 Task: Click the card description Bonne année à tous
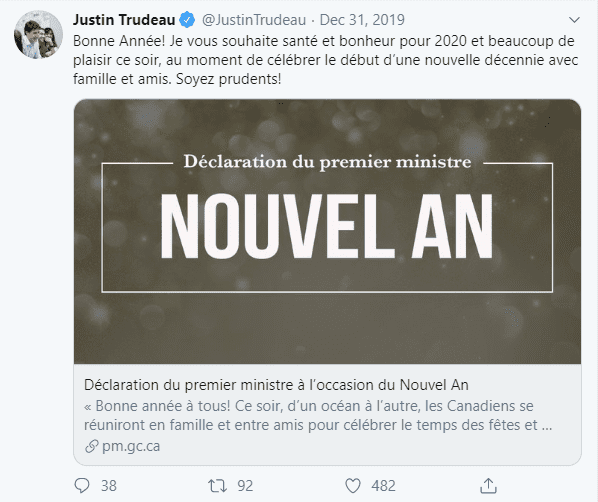[x=318, y=415]
